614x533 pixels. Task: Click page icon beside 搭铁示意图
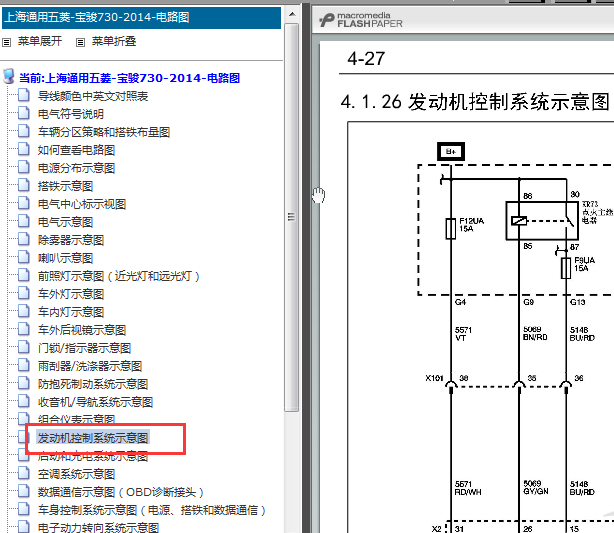[x=23, y=185]
